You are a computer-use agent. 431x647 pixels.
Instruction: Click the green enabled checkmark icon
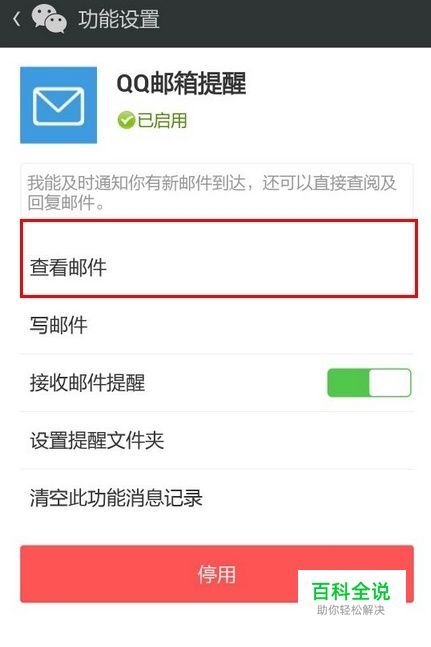pyautogui.click(x=126, y=120)
